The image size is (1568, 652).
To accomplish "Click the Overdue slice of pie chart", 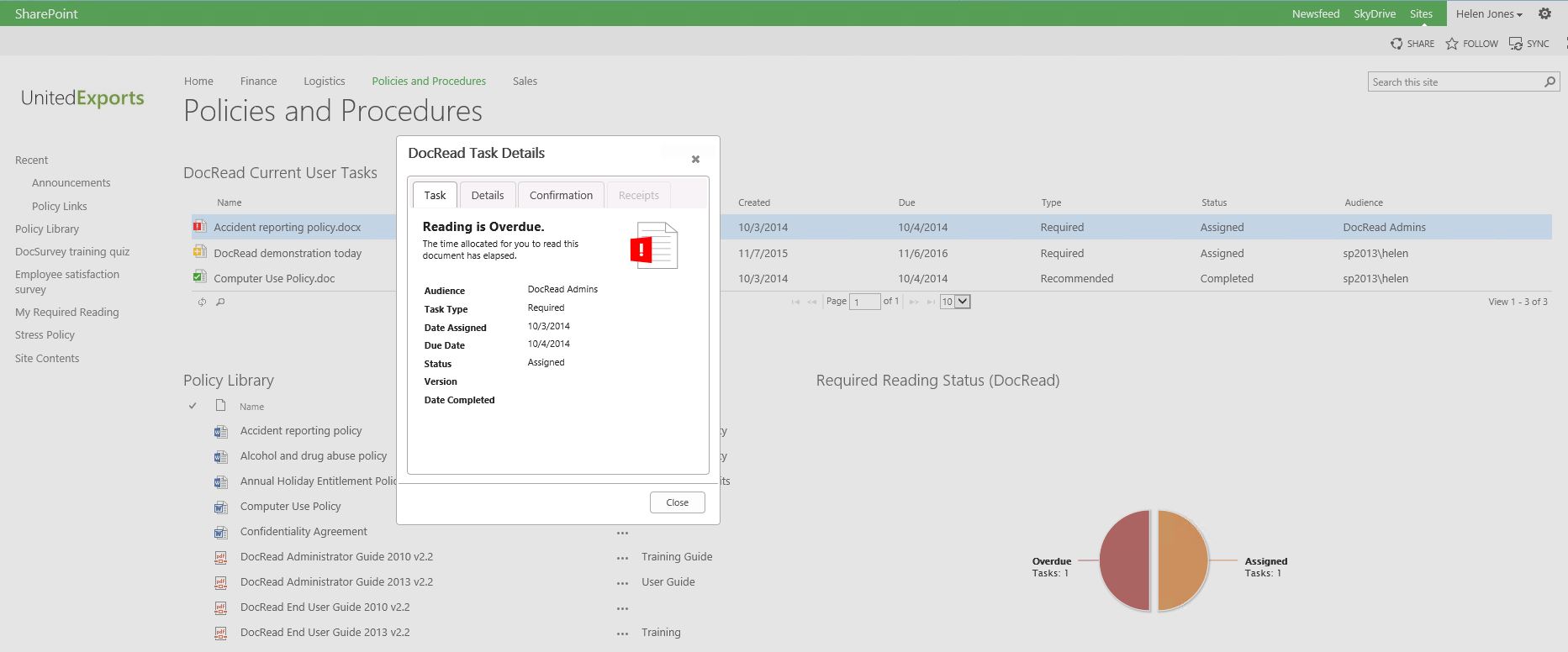I will click(1125, 560).
